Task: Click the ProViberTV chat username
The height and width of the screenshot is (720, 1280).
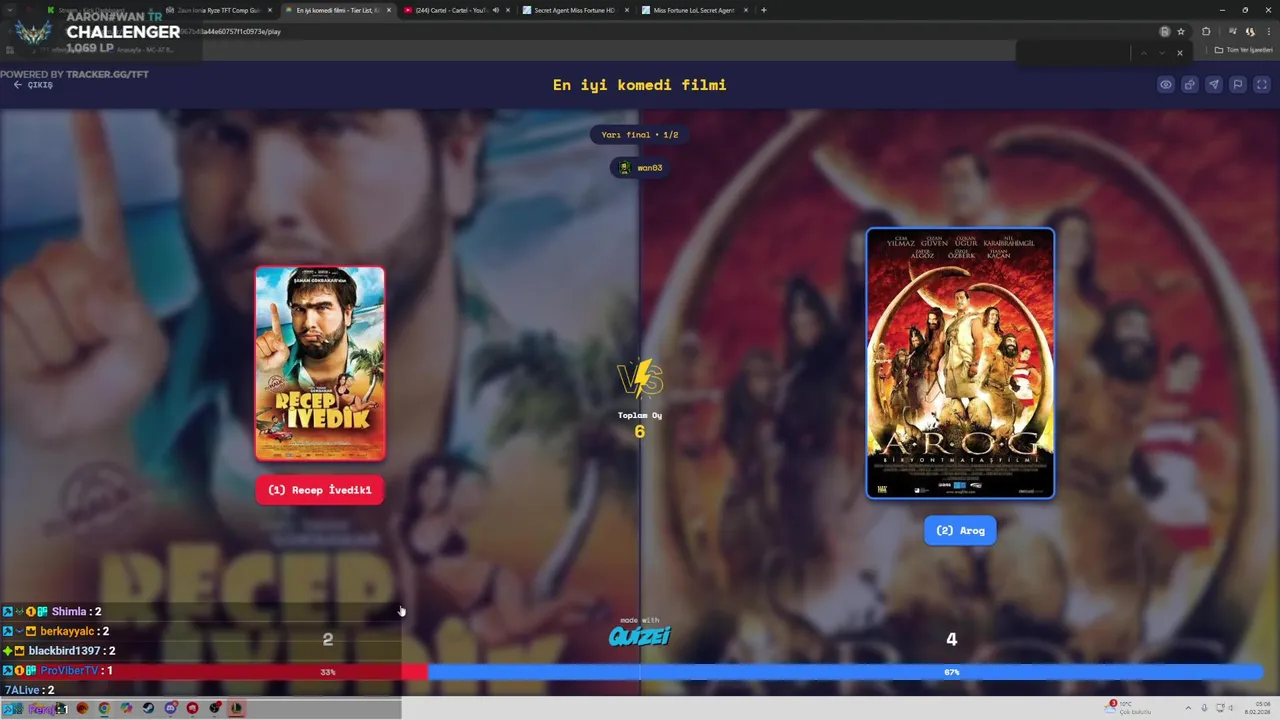Action: point(70,671)
